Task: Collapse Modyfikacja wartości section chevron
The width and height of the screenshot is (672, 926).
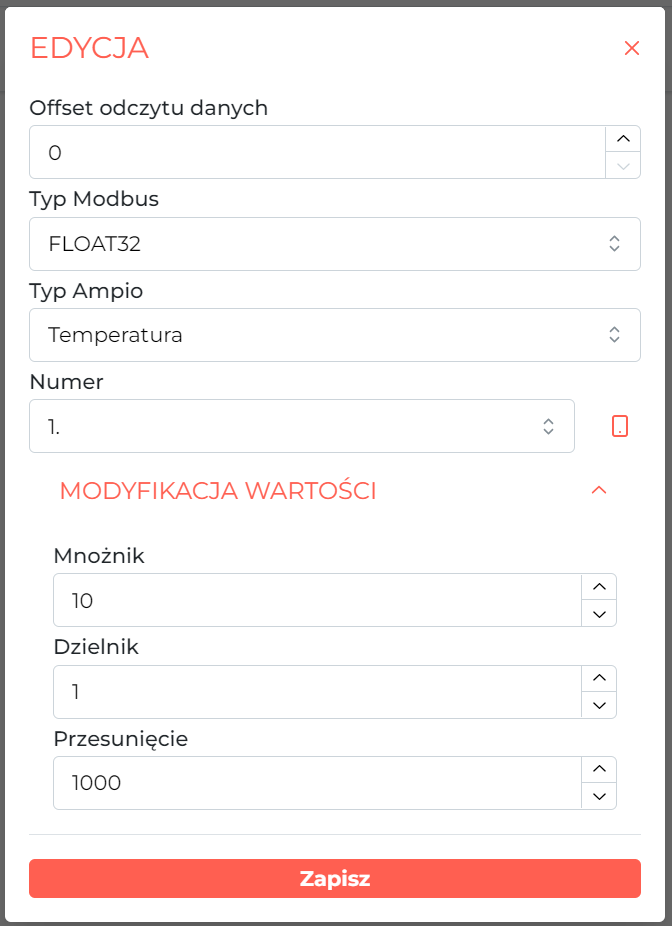Action: 599,490
